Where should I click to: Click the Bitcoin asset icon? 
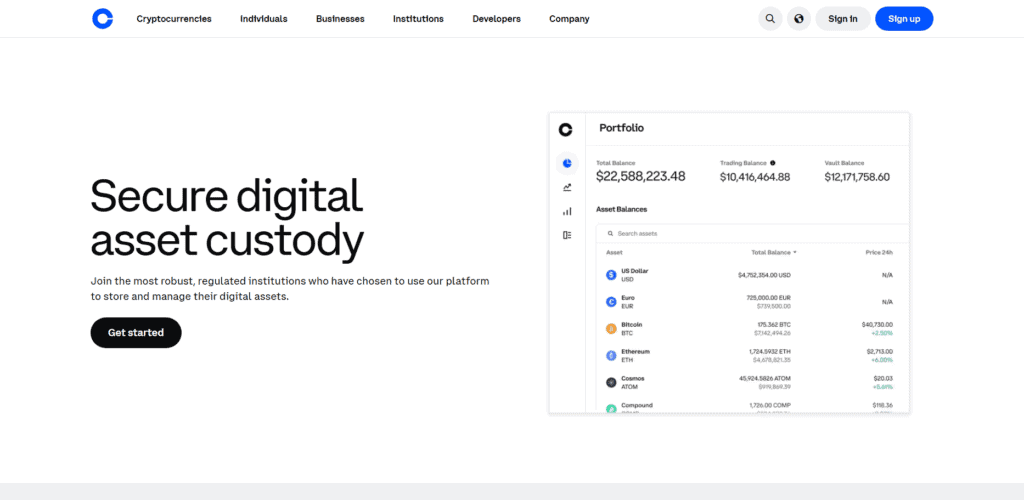pyautogui.click(x=611, y=328)
